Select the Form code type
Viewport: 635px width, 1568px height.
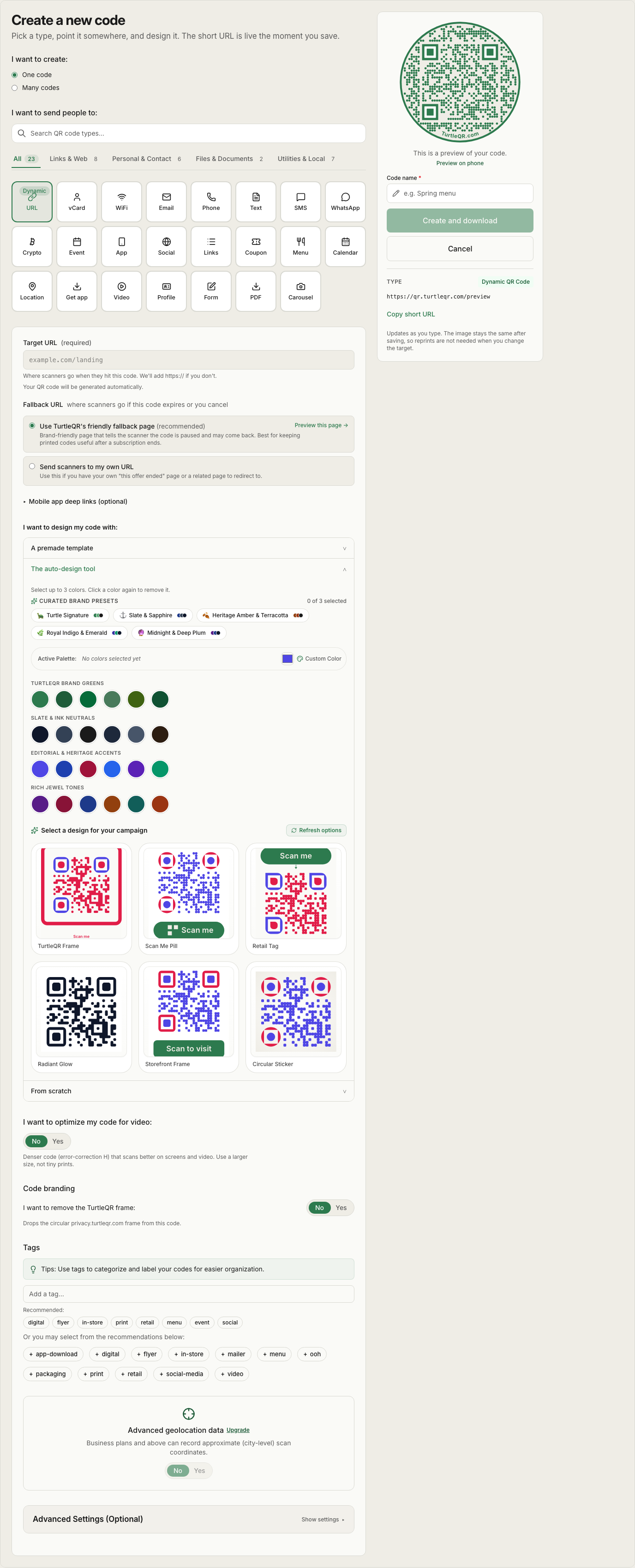coord(211,291)
